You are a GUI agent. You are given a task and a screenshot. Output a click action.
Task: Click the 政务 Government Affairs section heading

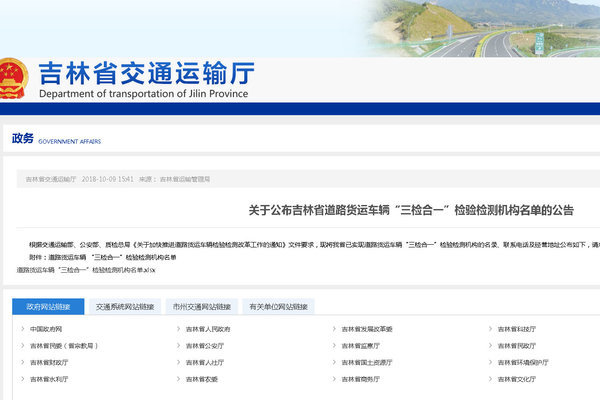click(23, 139)
